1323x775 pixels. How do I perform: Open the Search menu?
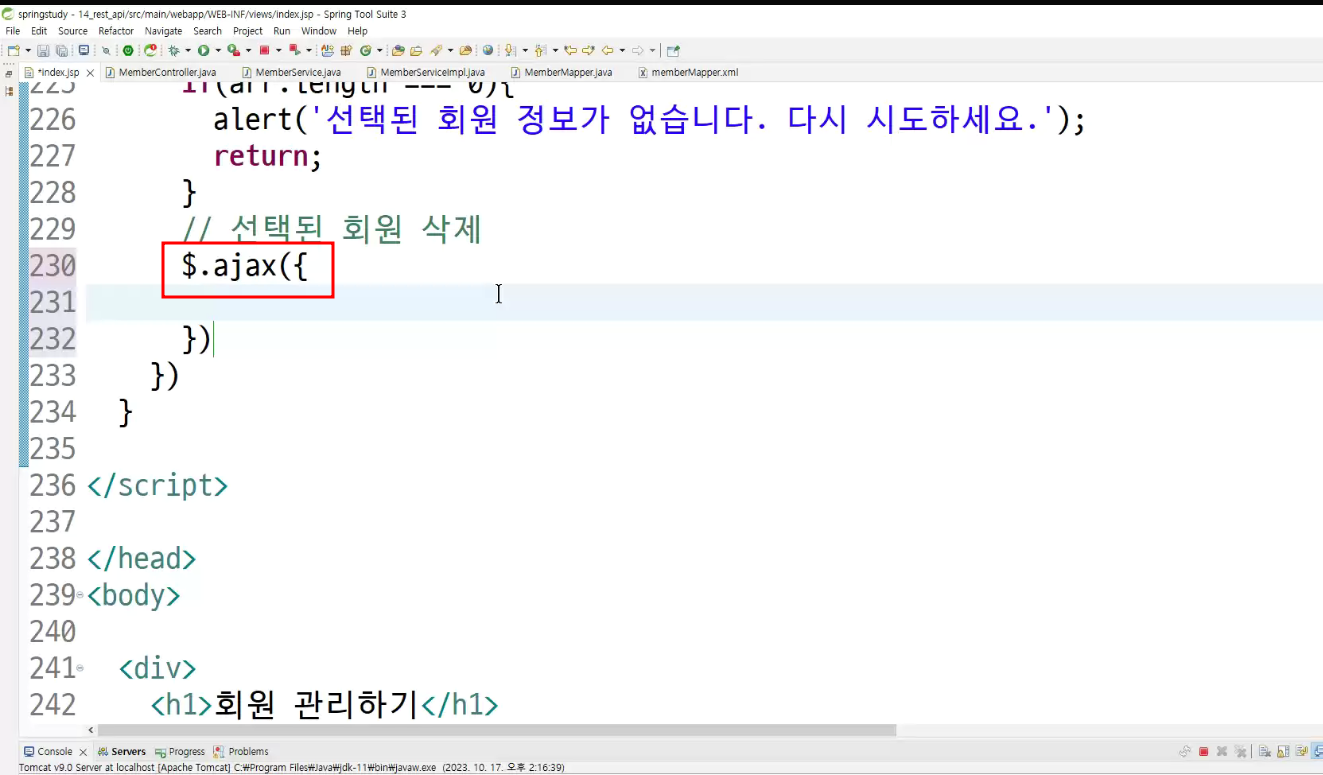[x=208, y=31]
